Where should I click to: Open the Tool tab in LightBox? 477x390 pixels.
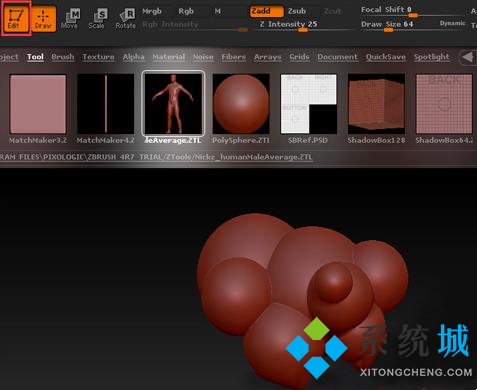point(35,57)
